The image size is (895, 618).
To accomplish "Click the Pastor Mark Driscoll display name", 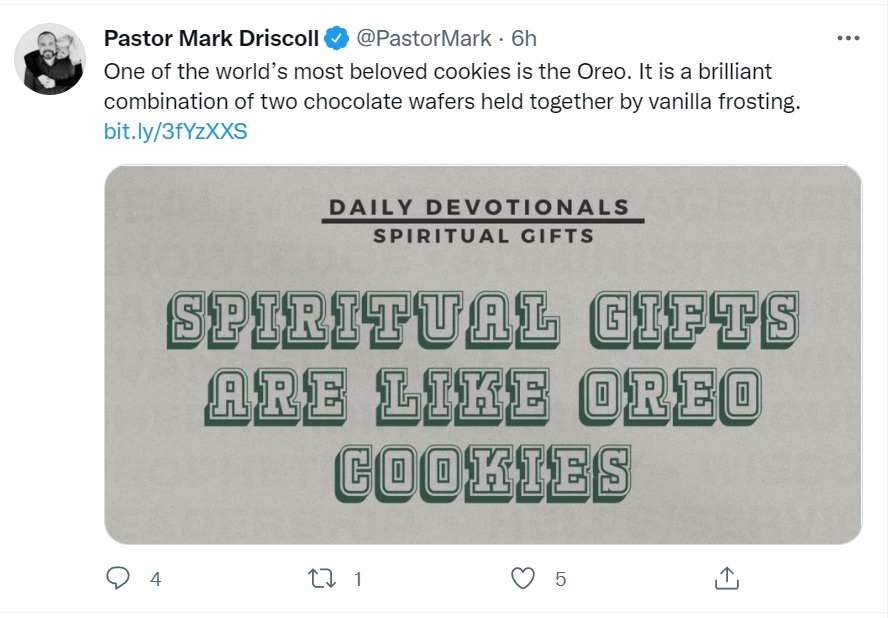I will pyautogui.click(x=211, y=39).
